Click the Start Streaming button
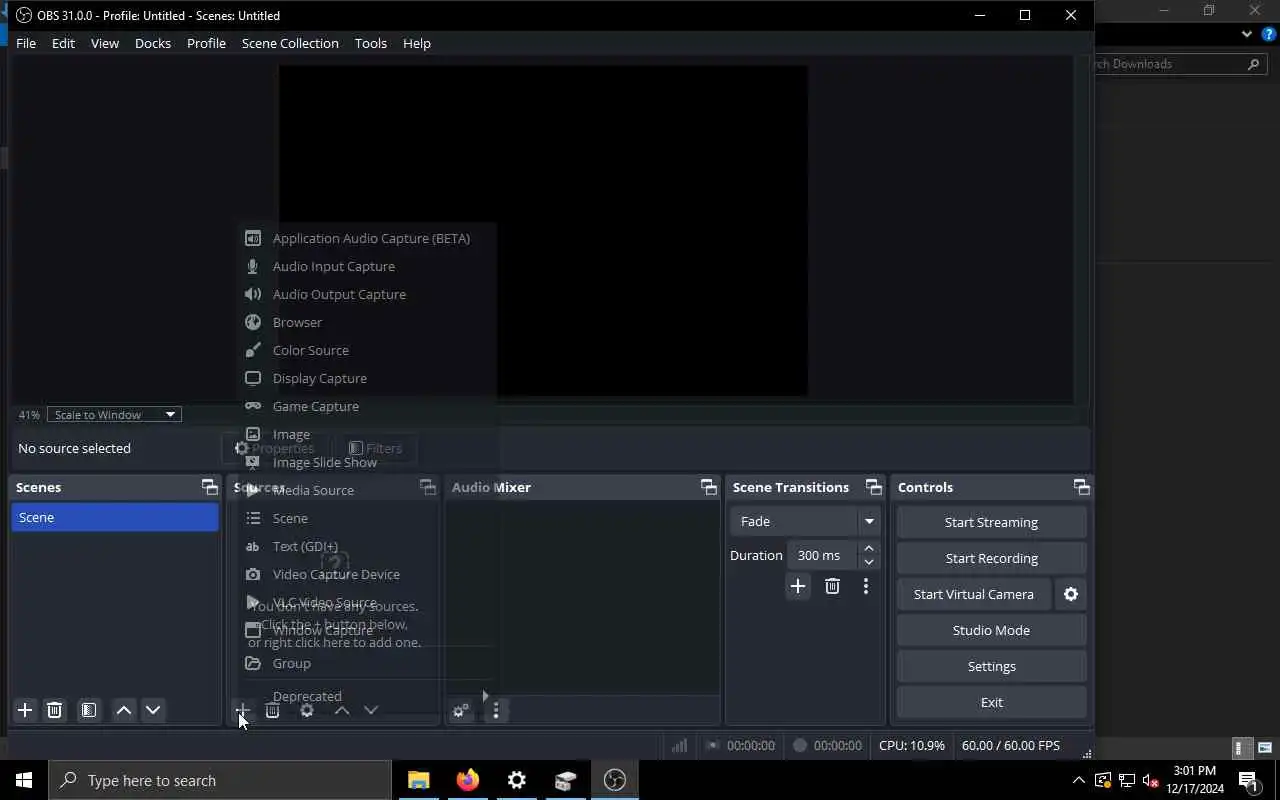 (x=991, y=522)
